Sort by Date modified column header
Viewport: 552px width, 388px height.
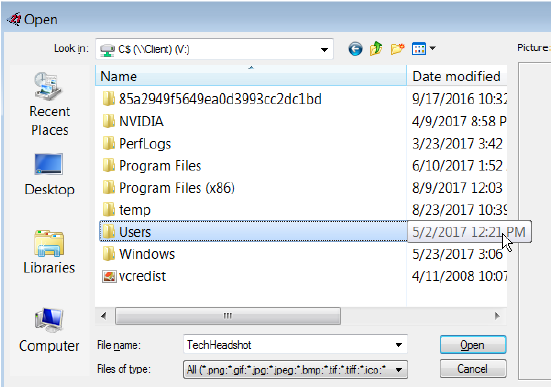tap(457, 76)
